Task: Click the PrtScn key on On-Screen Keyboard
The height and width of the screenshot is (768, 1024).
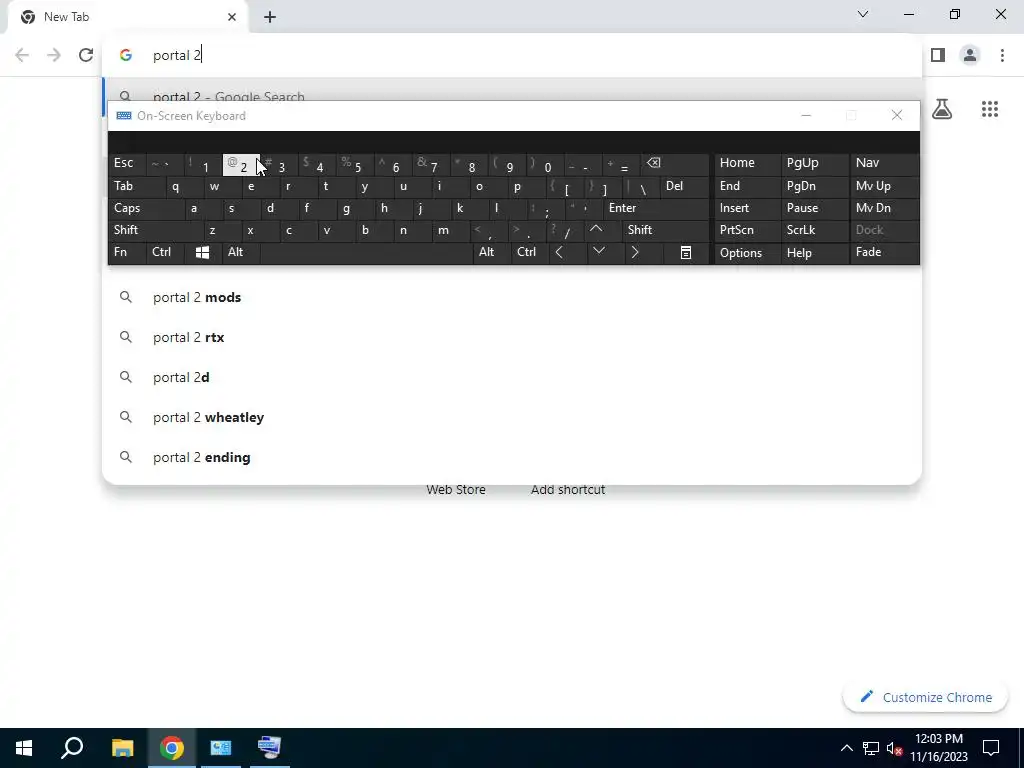Action: (747, 230)
